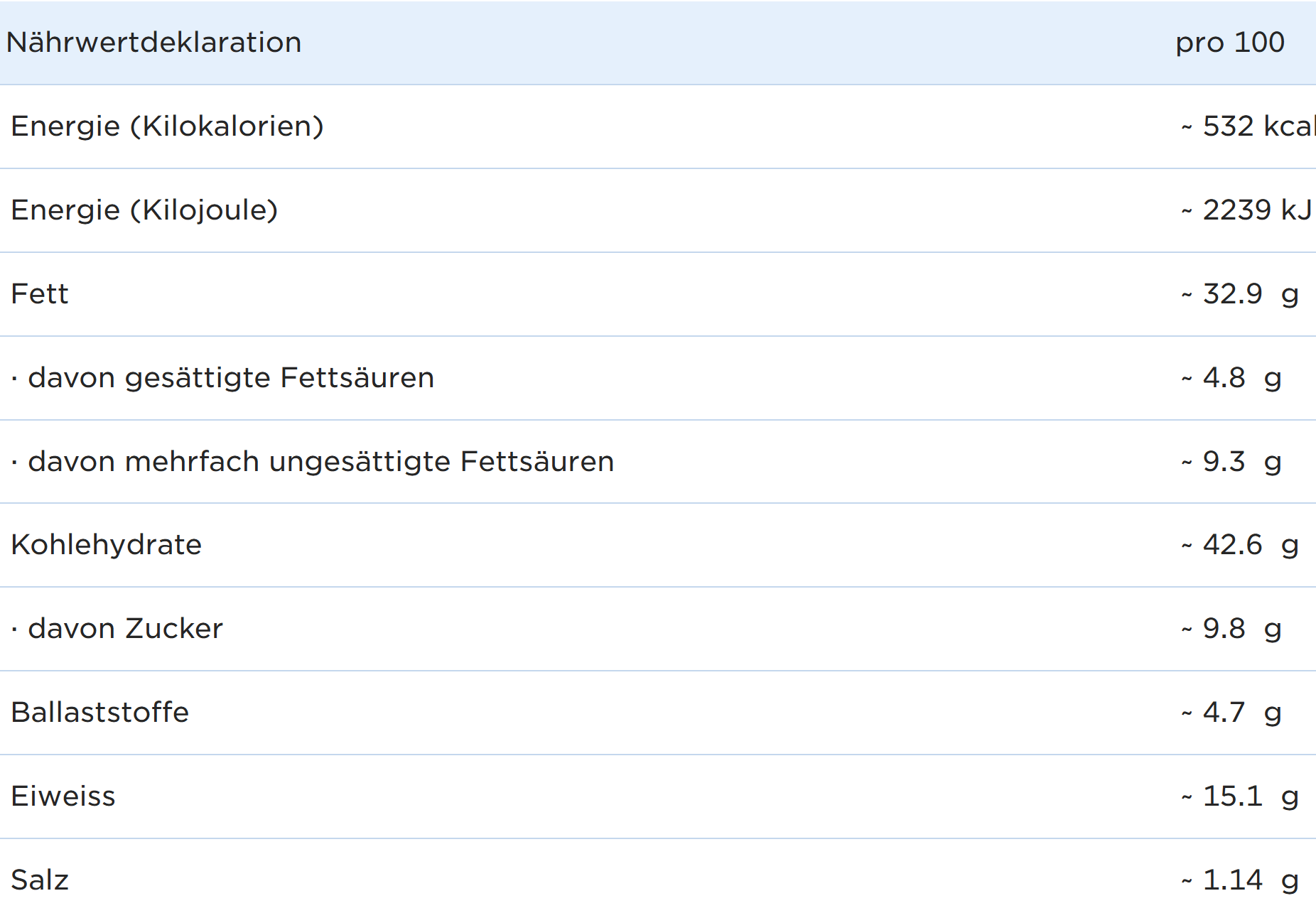Viewport: 1316px width, 913px height.
Task: Select the Energie (Kilokalorien) row label
Action: coord(167,126)
